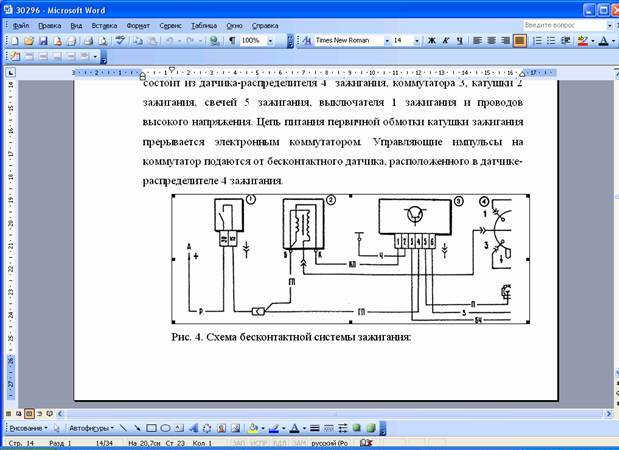Image resolution: width=619 pixels, height=450 pixels.
Task: Open a file with the folder icon
Action: tap(28, 41)
